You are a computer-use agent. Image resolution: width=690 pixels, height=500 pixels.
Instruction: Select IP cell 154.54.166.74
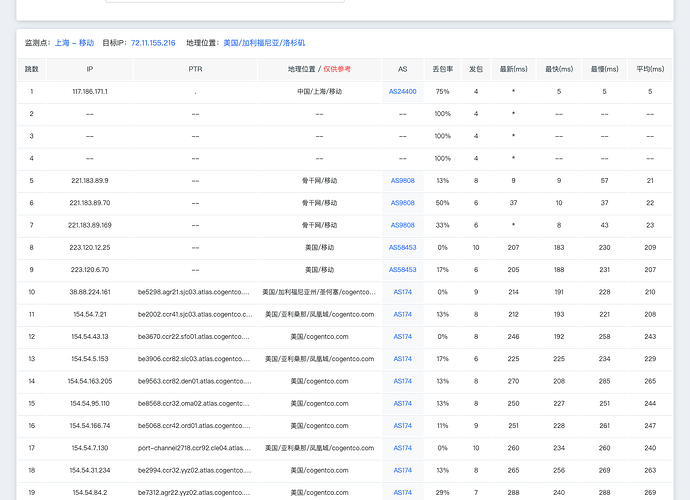click(90, 426)
